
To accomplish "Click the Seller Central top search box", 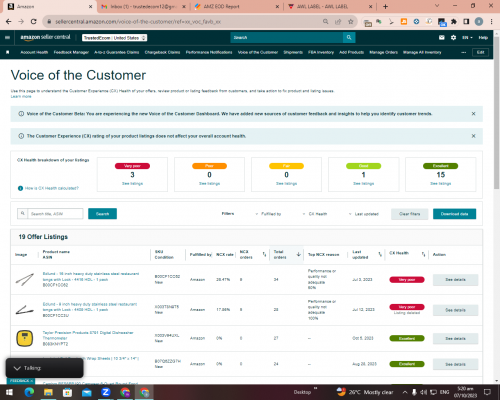I will (x=287, y=38).
